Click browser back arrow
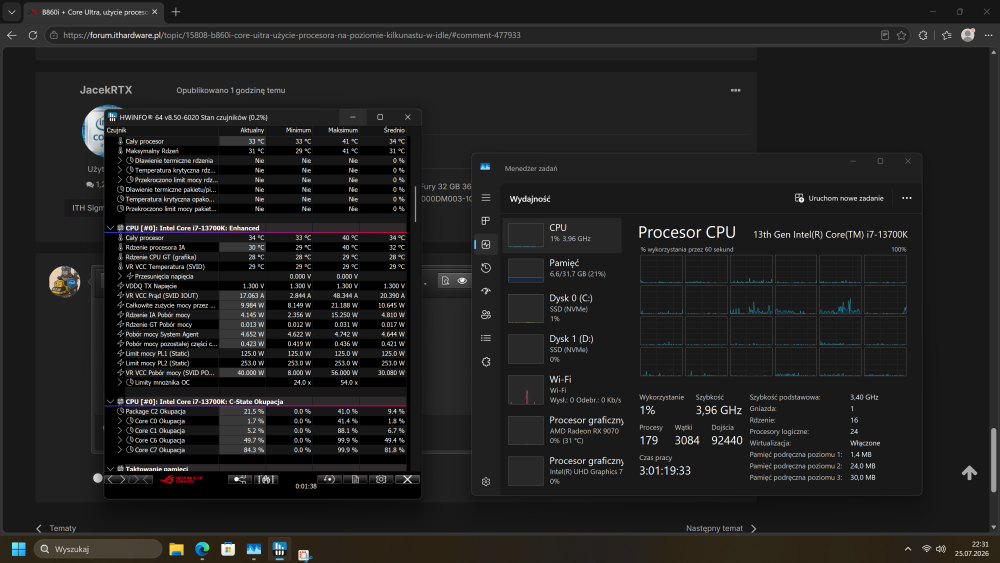Image resolution: width=1000 pixels, height=563 pixels. tap(11, 35)
